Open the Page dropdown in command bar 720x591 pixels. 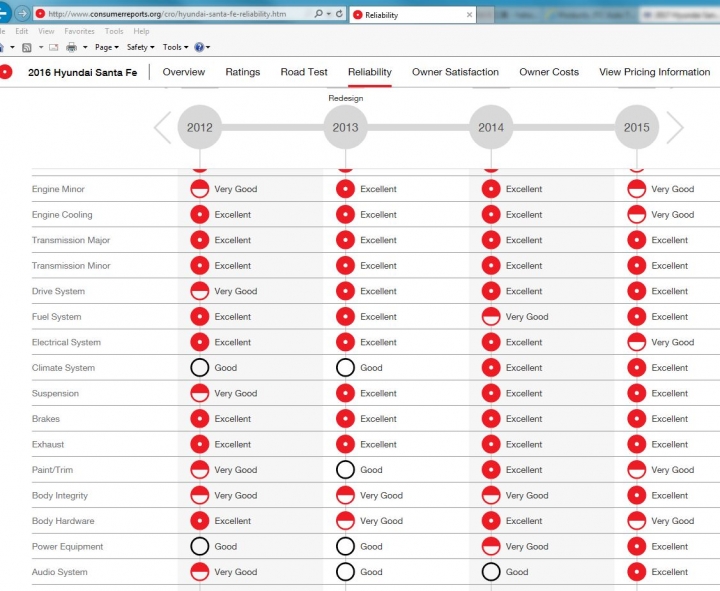click(x=107, y=47)
